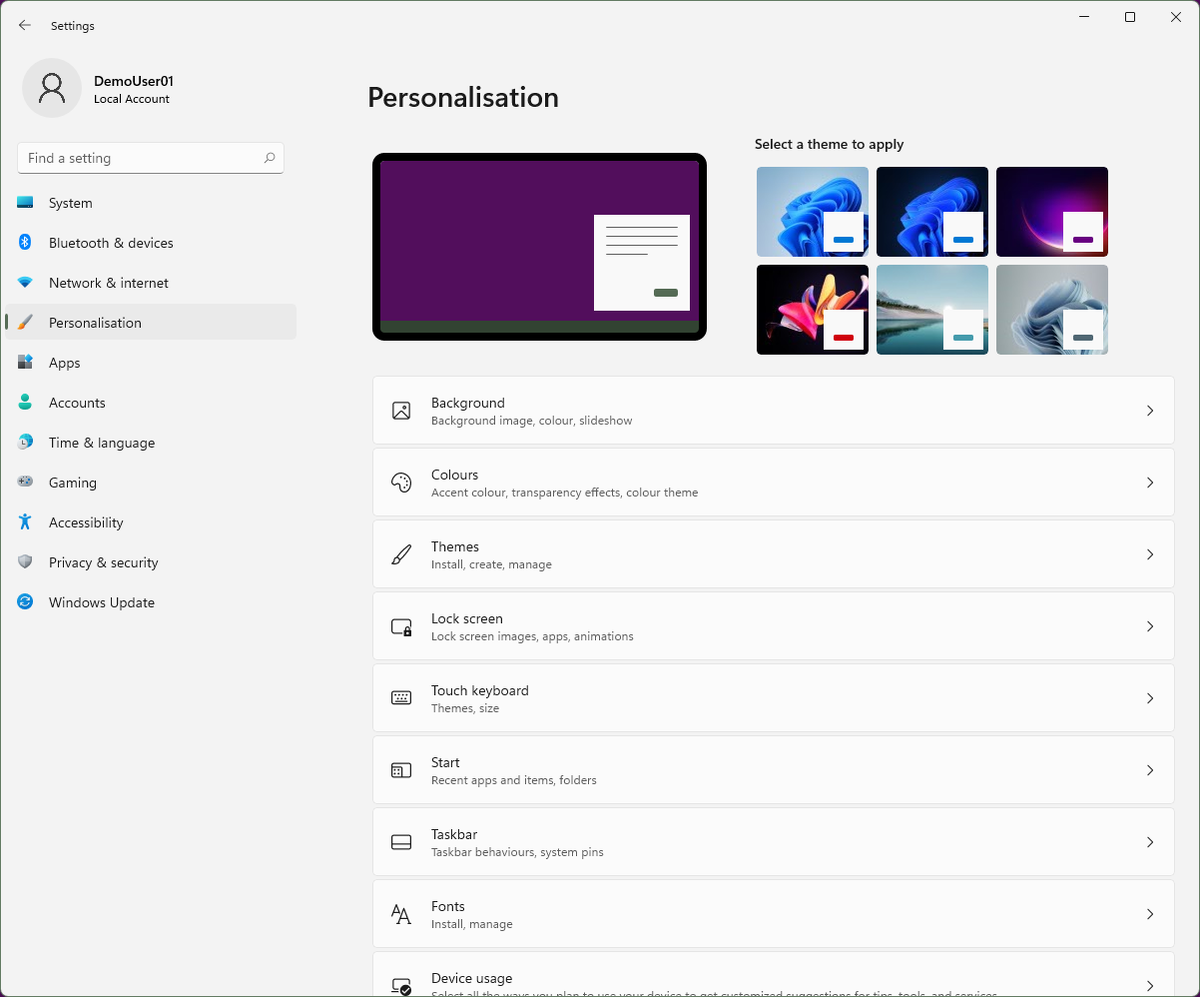Screen dimensions: 1200x997
Task: Select Time & language label in sidebar
Action: pos(102,443)
